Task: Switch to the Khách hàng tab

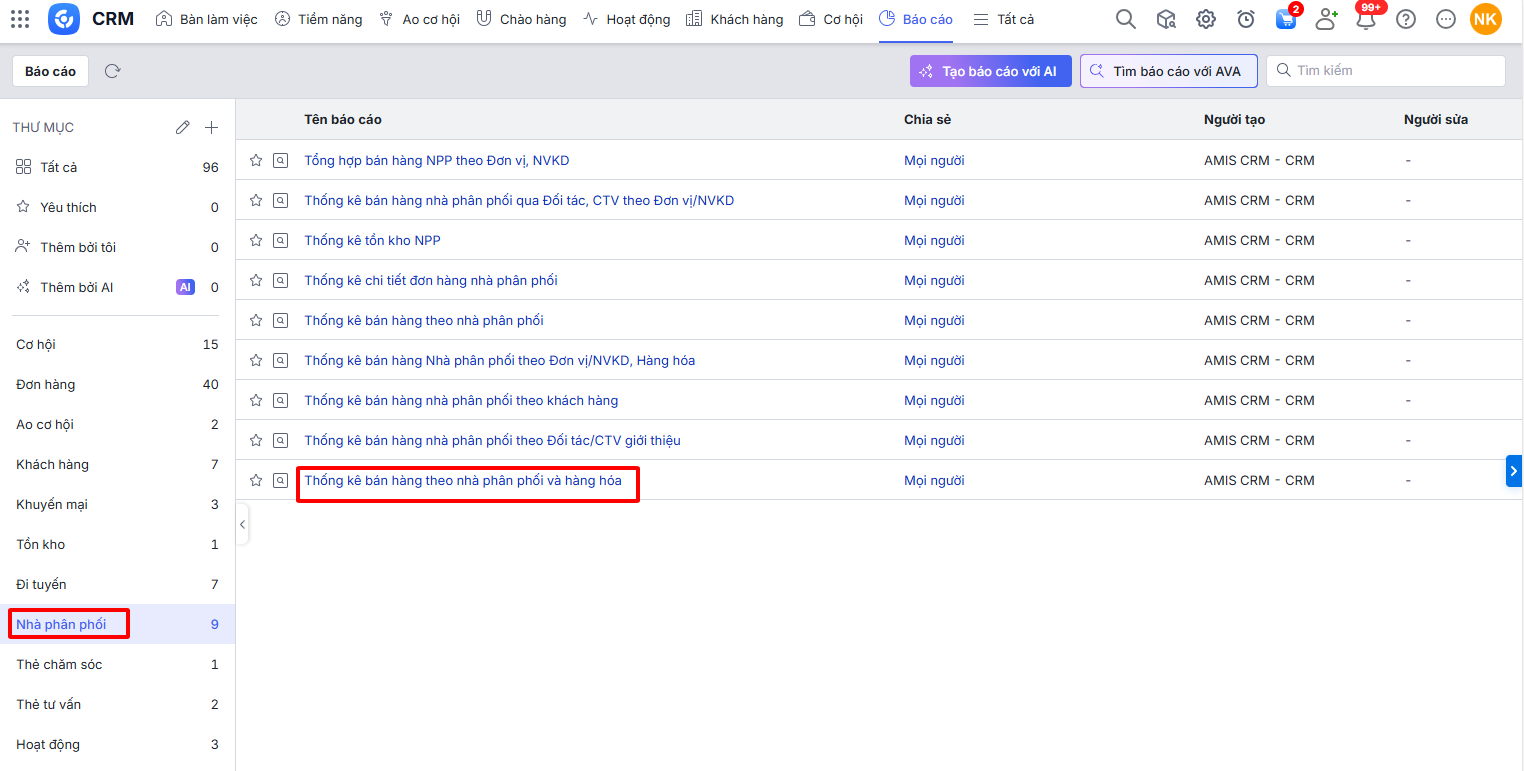Action: click(x=736, y=19)
